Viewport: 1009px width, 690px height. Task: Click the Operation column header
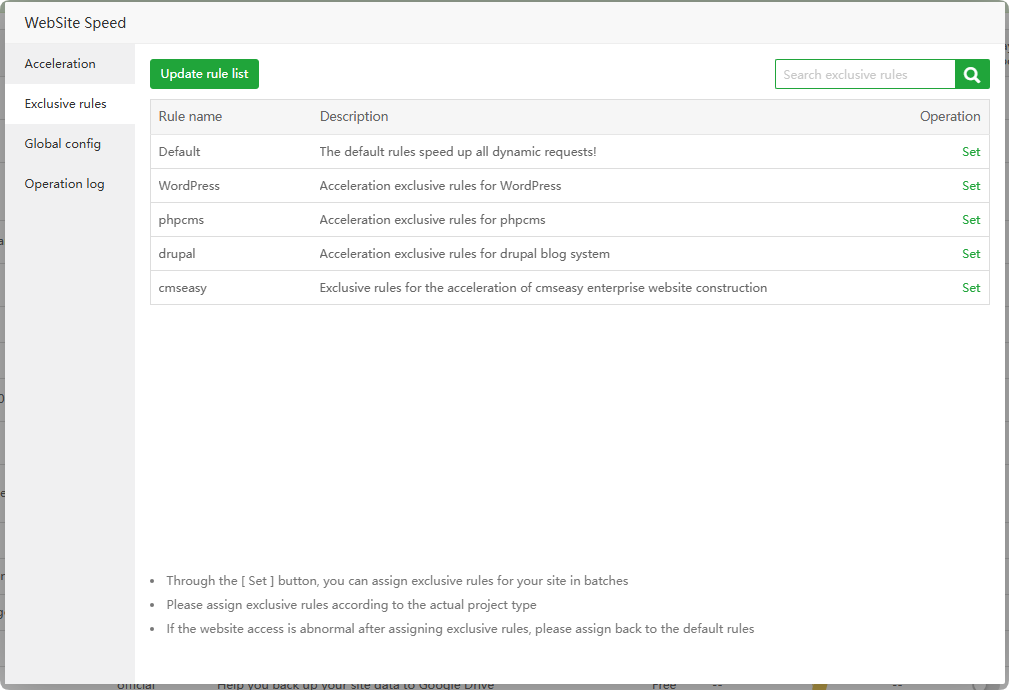coord(950,117)
